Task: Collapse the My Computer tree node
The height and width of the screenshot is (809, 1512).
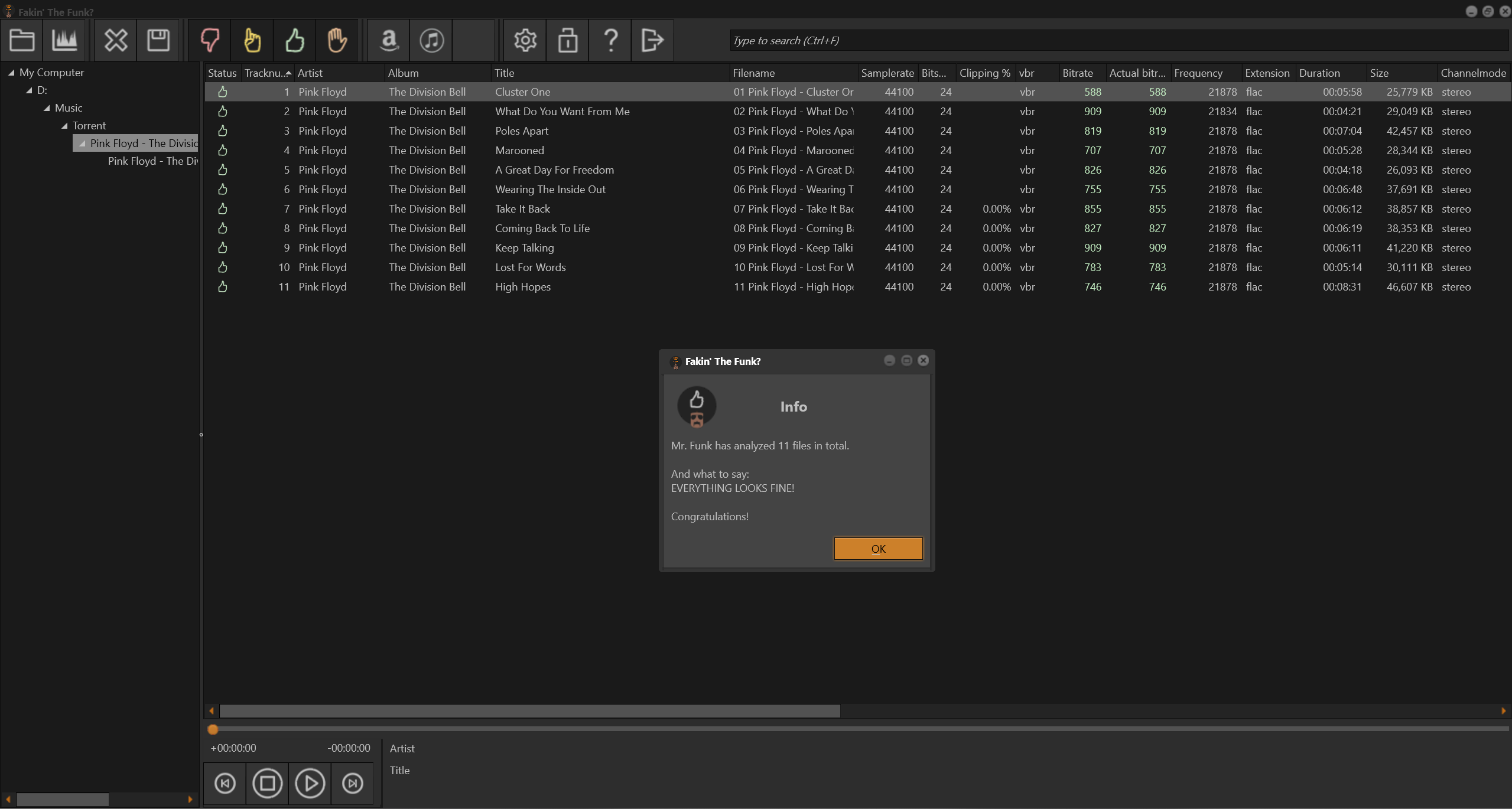Action: pyautogui.click(x=11, y=73)
